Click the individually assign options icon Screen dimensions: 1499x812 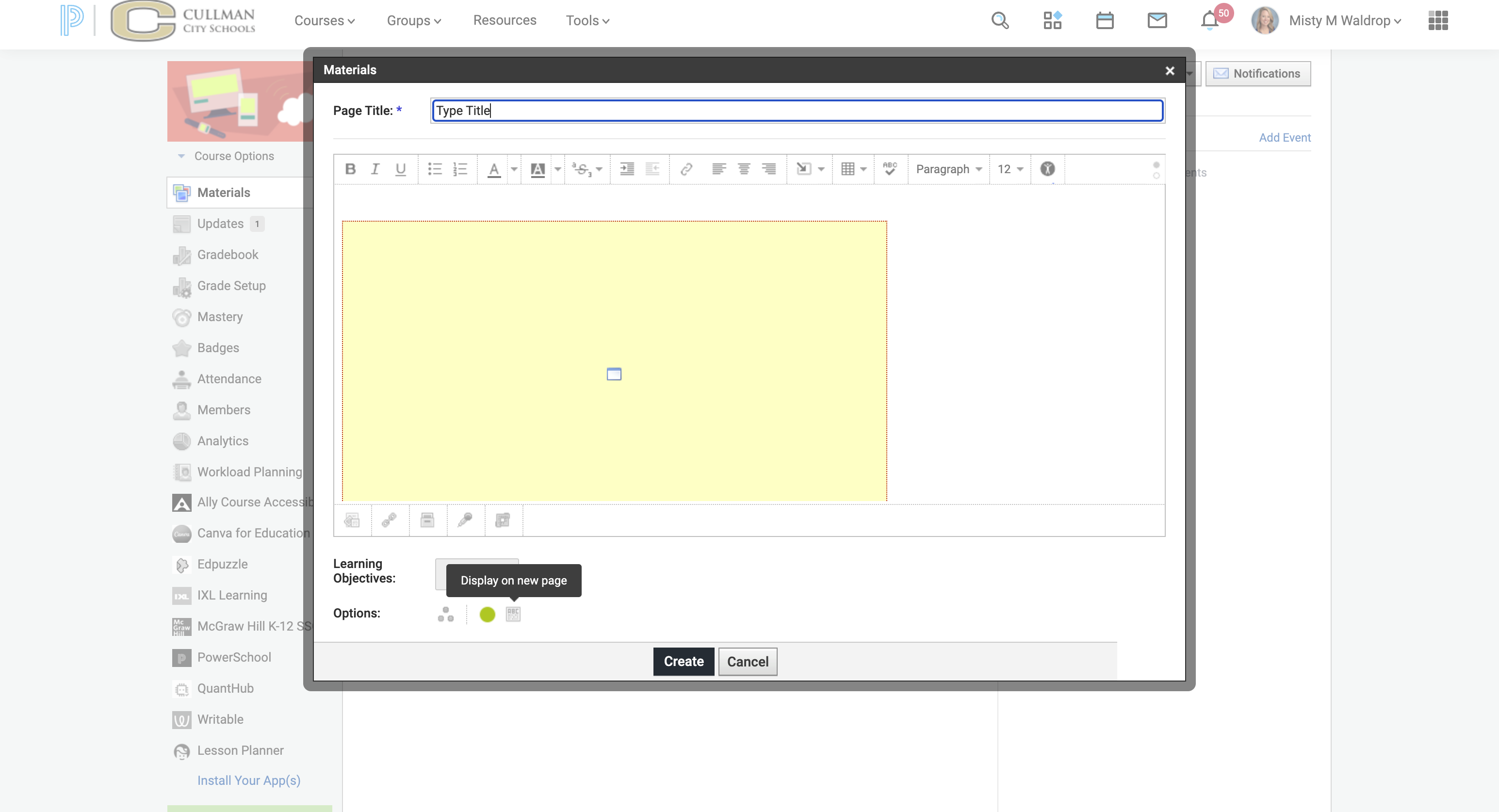coord(446,614)
